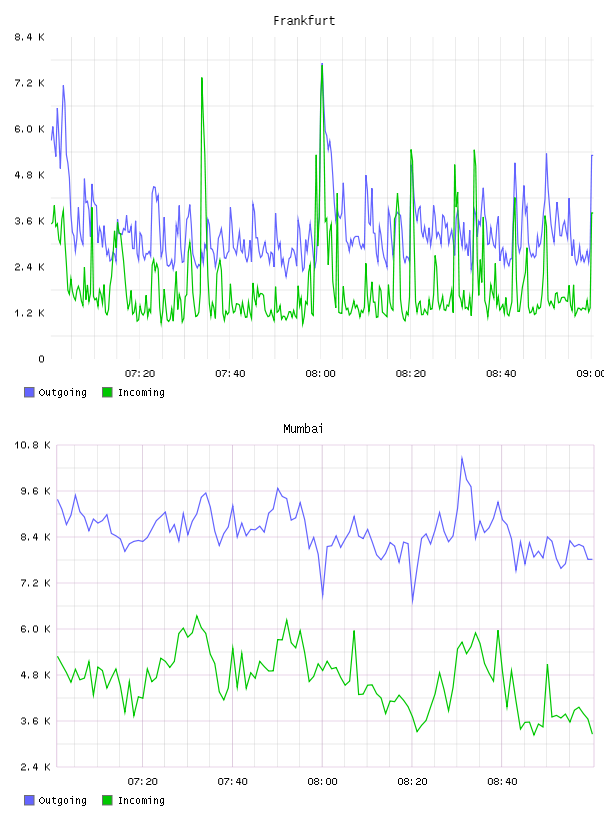Click the 07:20 time label in the Mumbai chart
Image resolution: width=608 pixels, height=816 pixels.
click(x=143, y=782)
